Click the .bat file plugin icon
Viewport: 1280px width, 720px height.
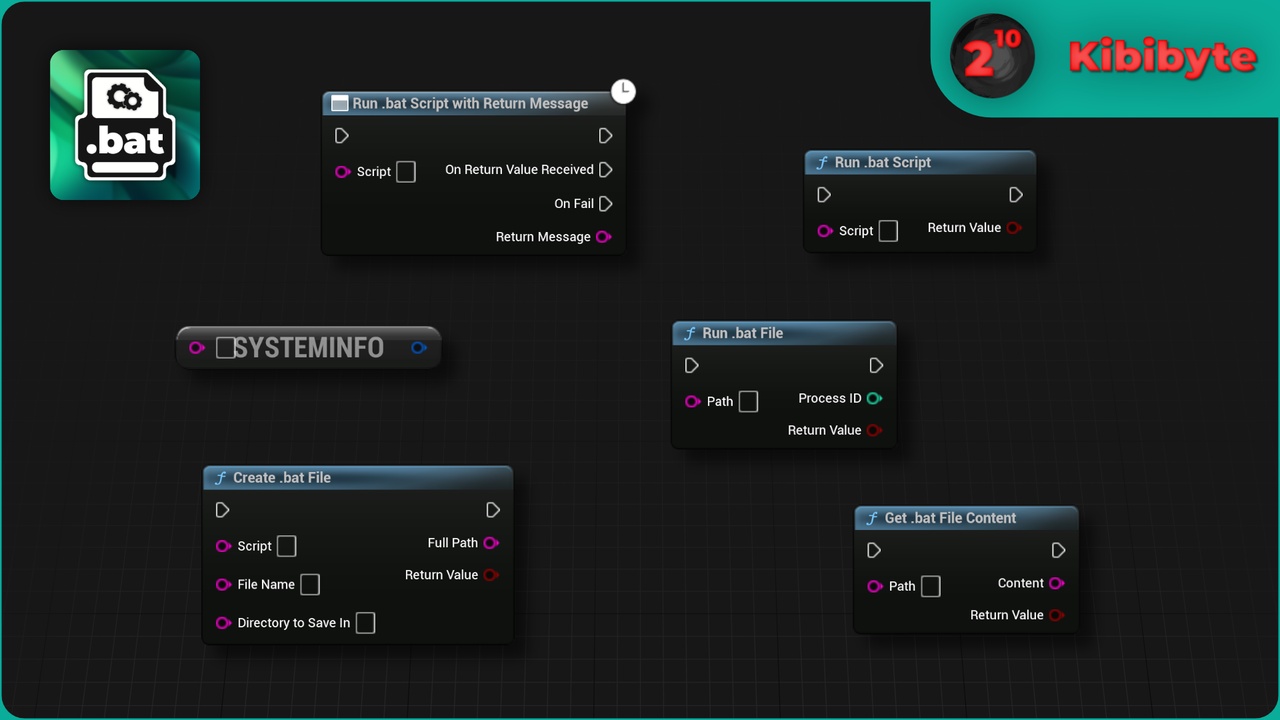click(x=125, y=125)
